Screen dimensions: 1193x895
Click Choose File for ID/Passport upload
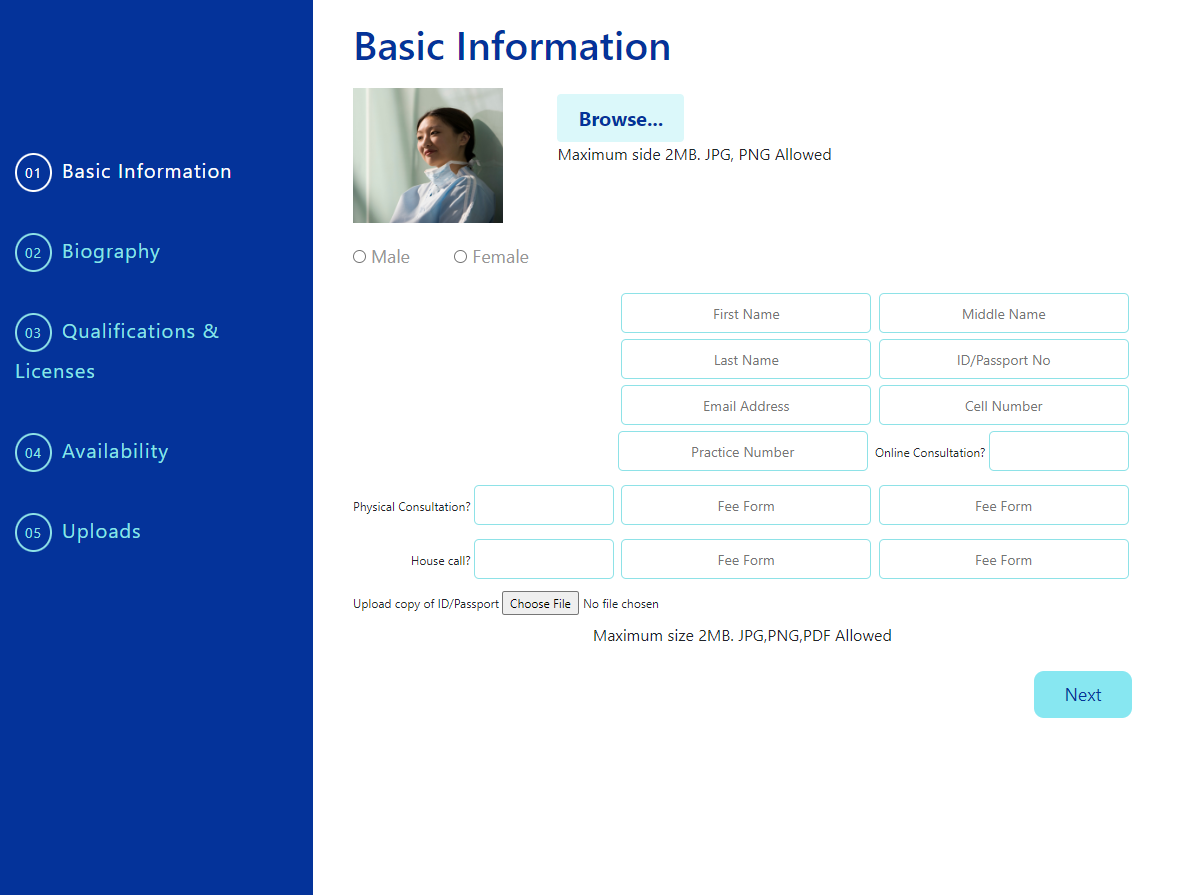point(540,604)
